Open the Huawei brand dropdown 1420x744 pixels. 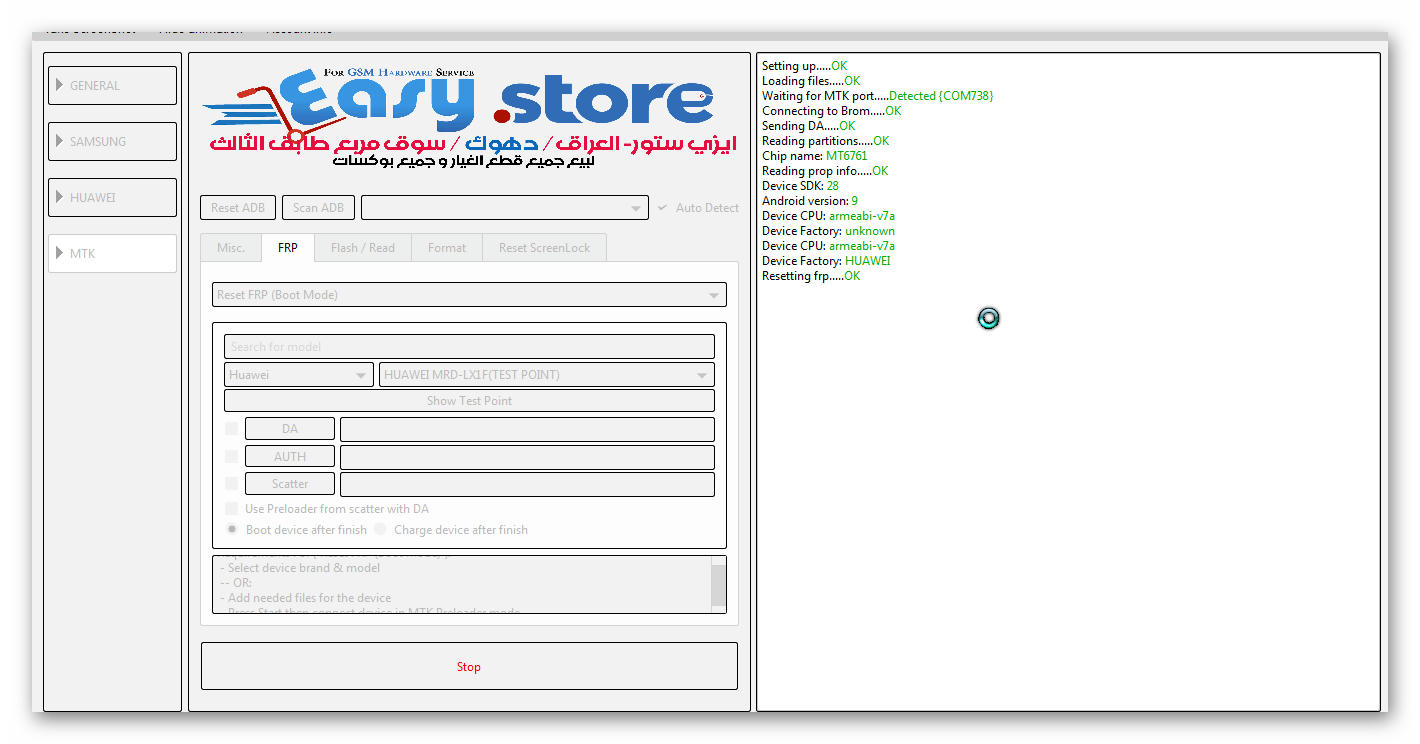tap(299, 375)
